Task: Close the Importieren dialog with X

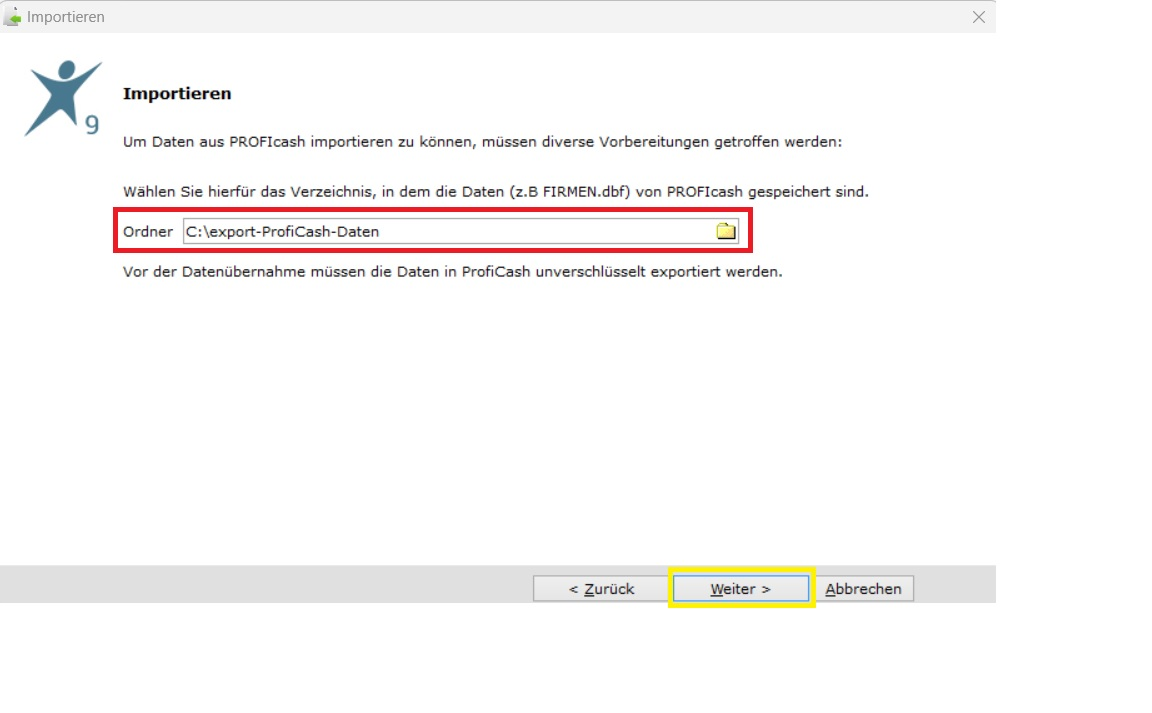Action: point(979,17)
